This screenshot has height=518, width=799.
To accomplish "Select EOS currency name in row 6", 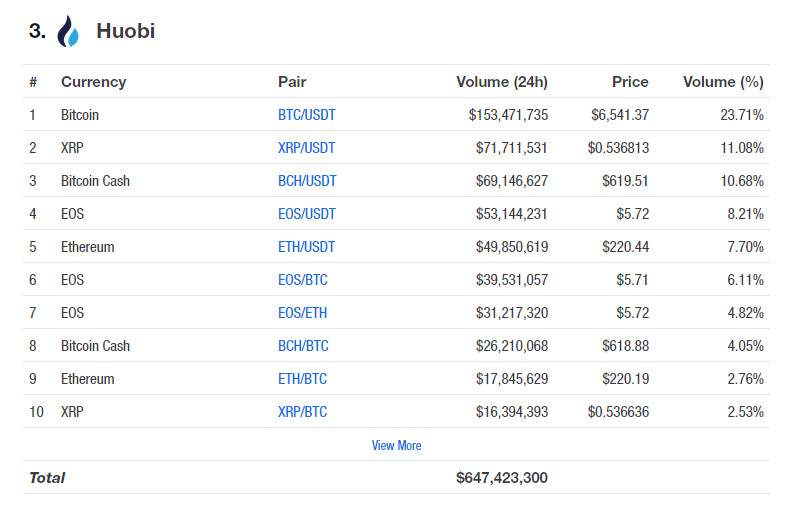I will click(72, 280).
